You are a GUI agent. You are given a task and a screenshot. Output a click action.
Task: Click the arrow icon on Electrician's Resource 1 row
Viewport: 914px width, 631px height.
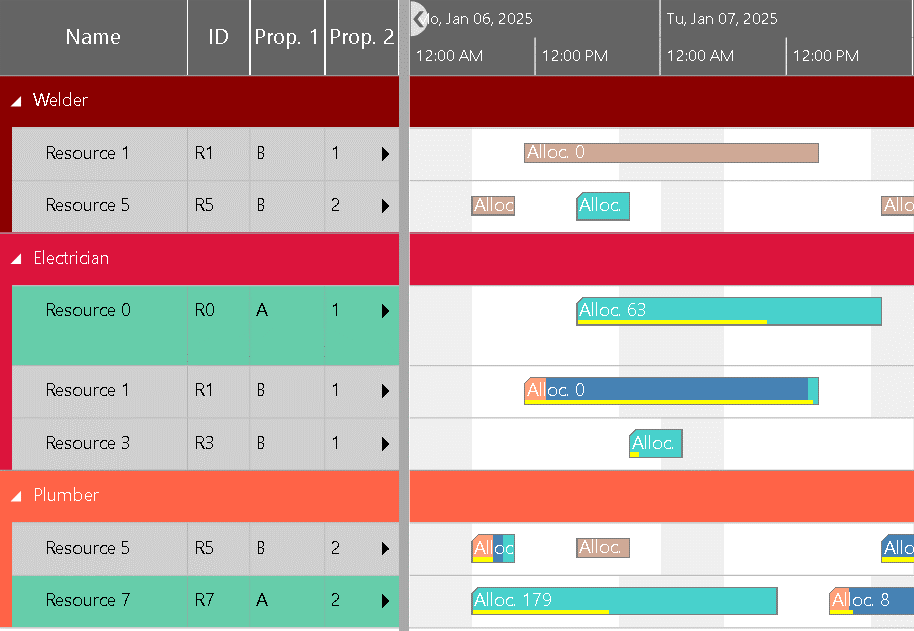386,391
